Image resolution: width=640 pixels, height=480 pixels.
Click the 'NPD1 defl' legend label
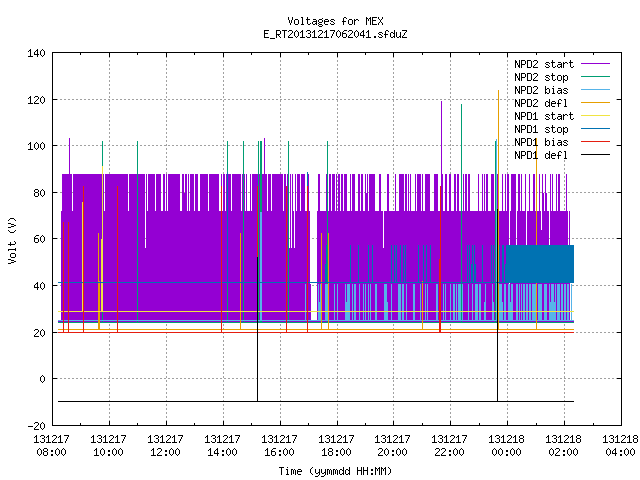pyautogui.click(x=541, y=155)
